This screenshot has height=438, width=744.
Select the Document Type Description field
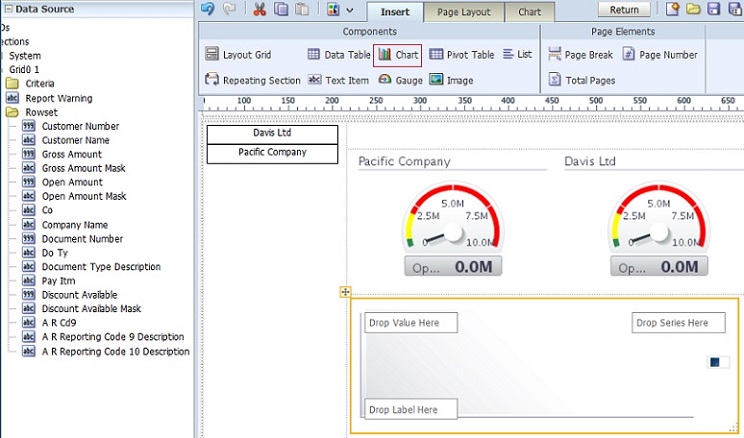[x=92, y=267]
